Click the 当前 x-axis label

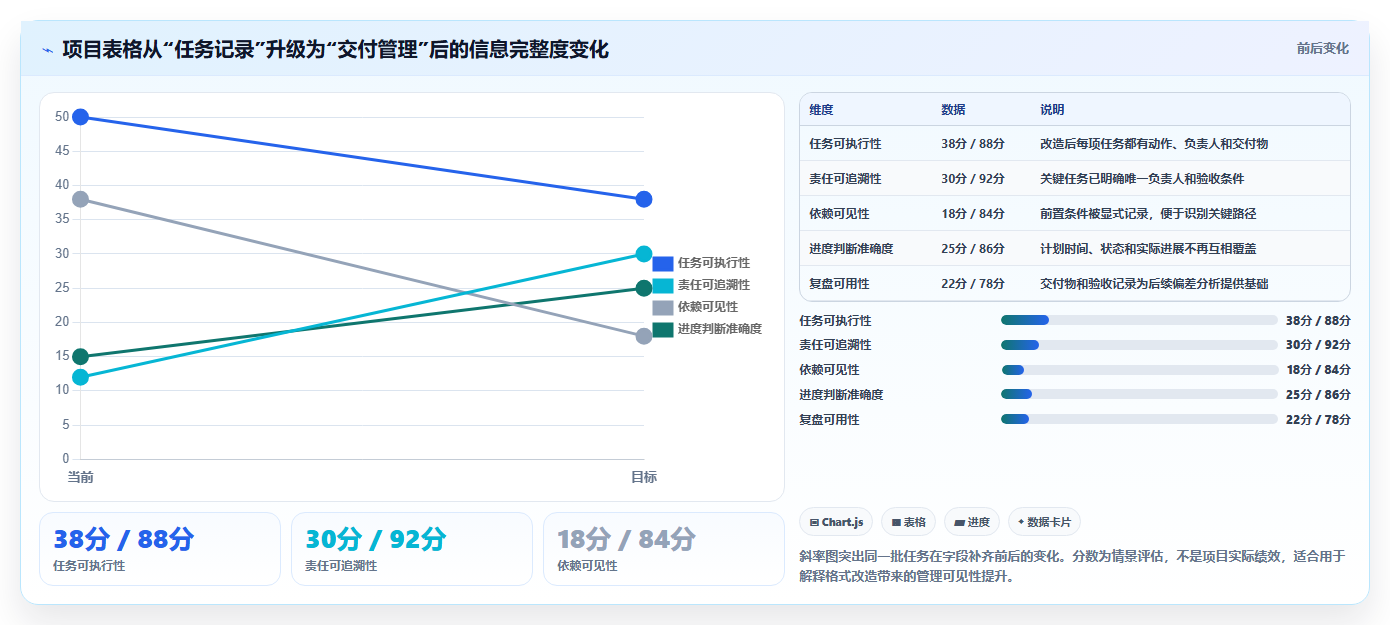click(81, 477)
